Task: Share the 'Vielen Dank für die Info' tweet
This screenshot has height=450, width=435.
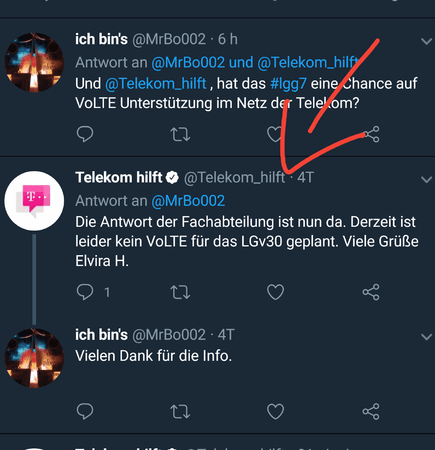Action: pyautogui.click(x=371, y=411)
